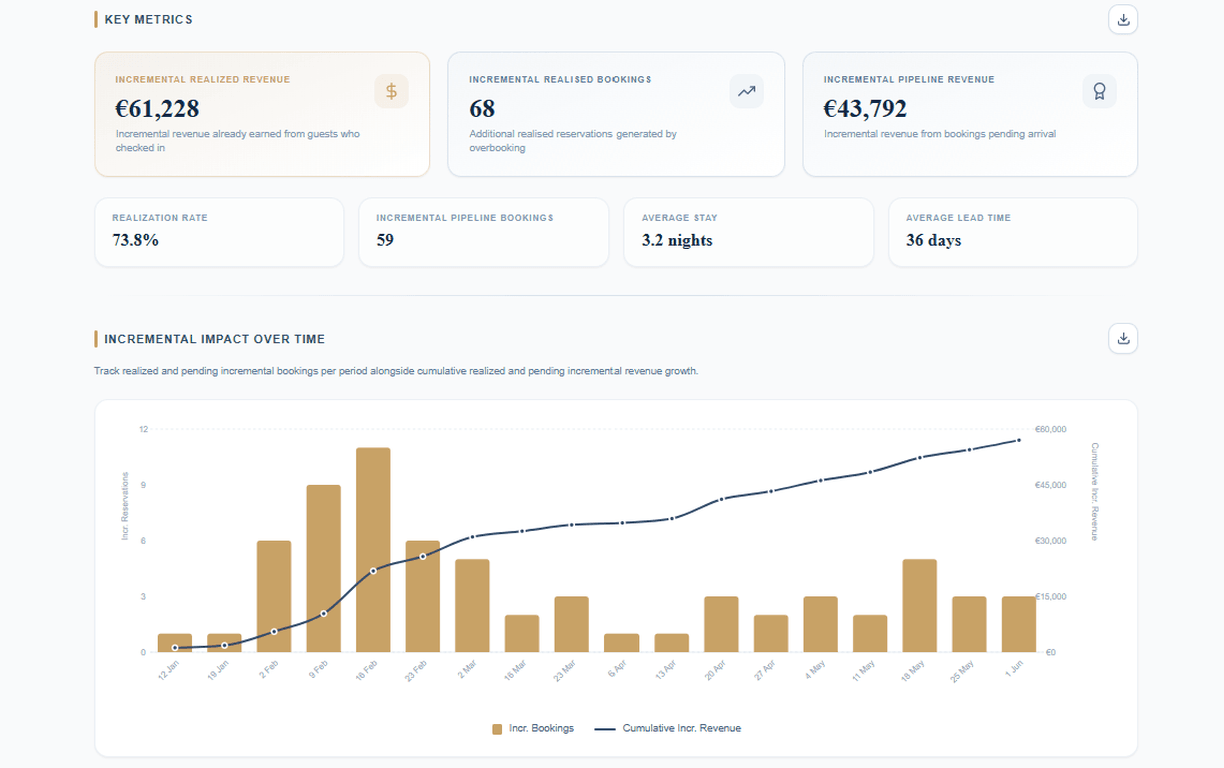1224x768 pixels.
Task: Click the 20 Apr bar in the chart
Action: click(x=721, y=624)
